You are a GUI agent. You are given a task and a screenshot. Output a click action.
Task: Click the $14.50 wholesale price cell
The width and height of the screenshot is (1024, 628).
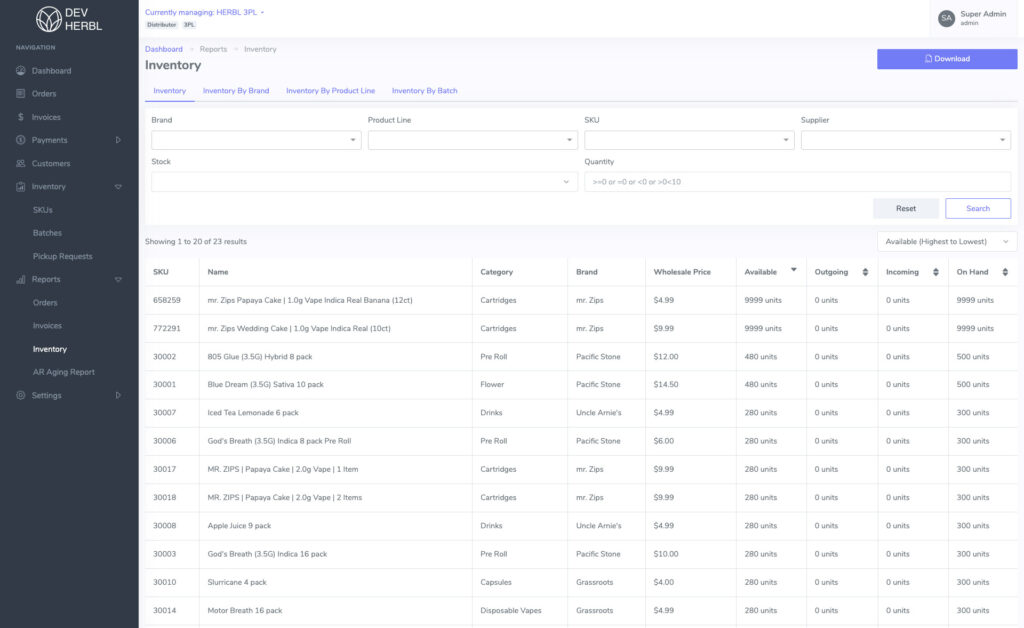(x=666, y=385)
